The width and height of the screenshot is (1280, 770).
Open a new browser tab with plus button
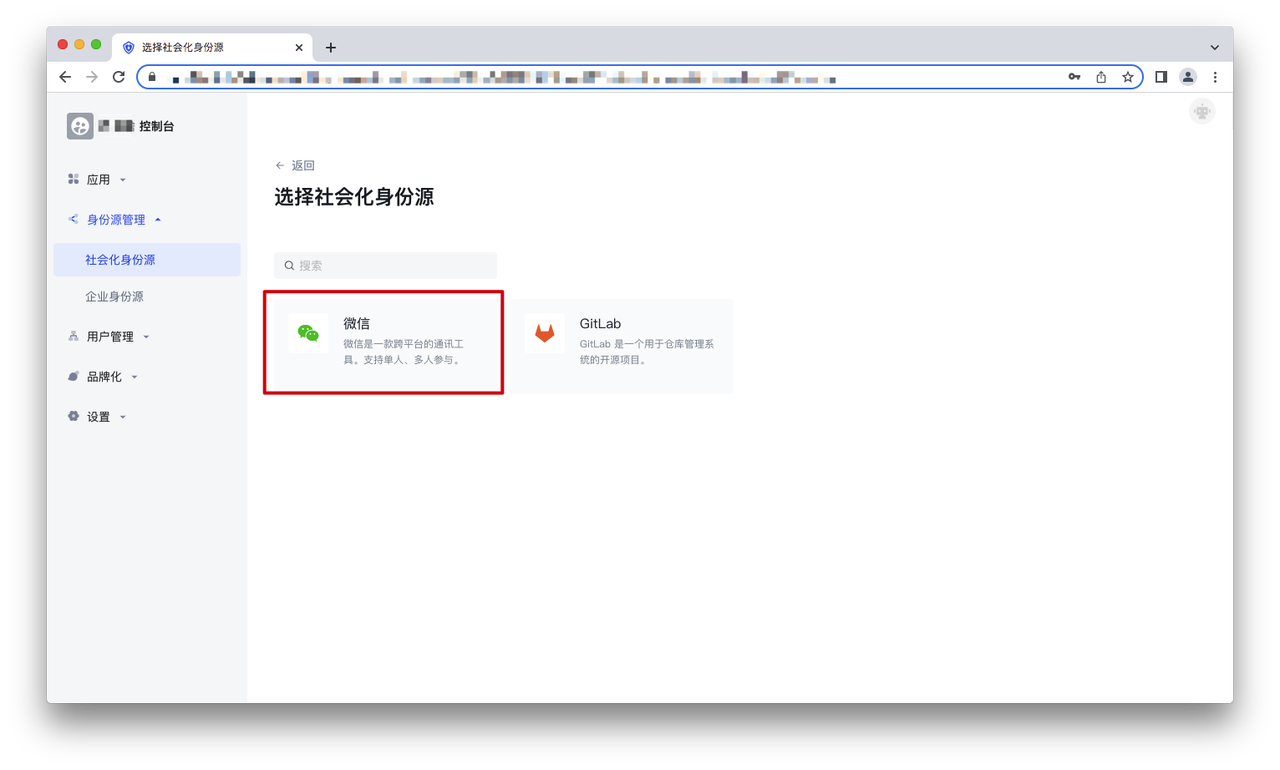click(x=331, y=47)
